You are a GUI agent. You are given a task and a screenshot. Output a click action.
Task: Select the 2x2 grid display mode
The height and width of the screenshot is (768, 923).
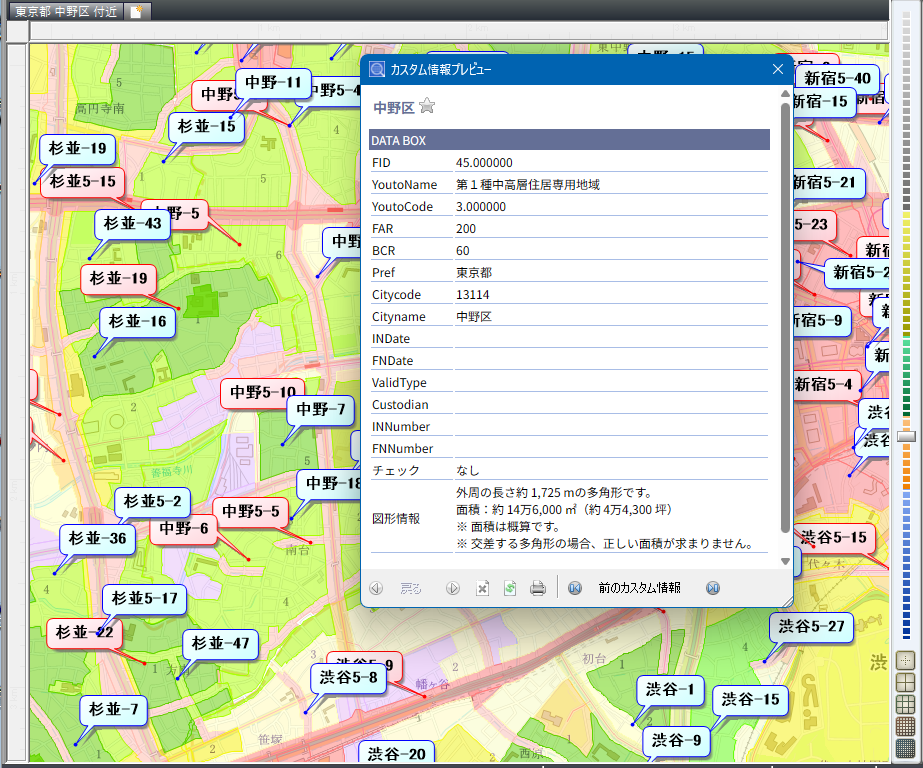click(x=905, y=683)
